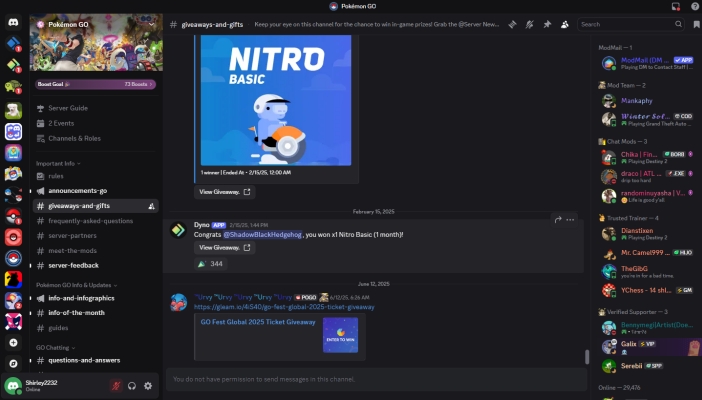Open the rules channel
This screenshot has height=400, width=702.
point(95,176)
